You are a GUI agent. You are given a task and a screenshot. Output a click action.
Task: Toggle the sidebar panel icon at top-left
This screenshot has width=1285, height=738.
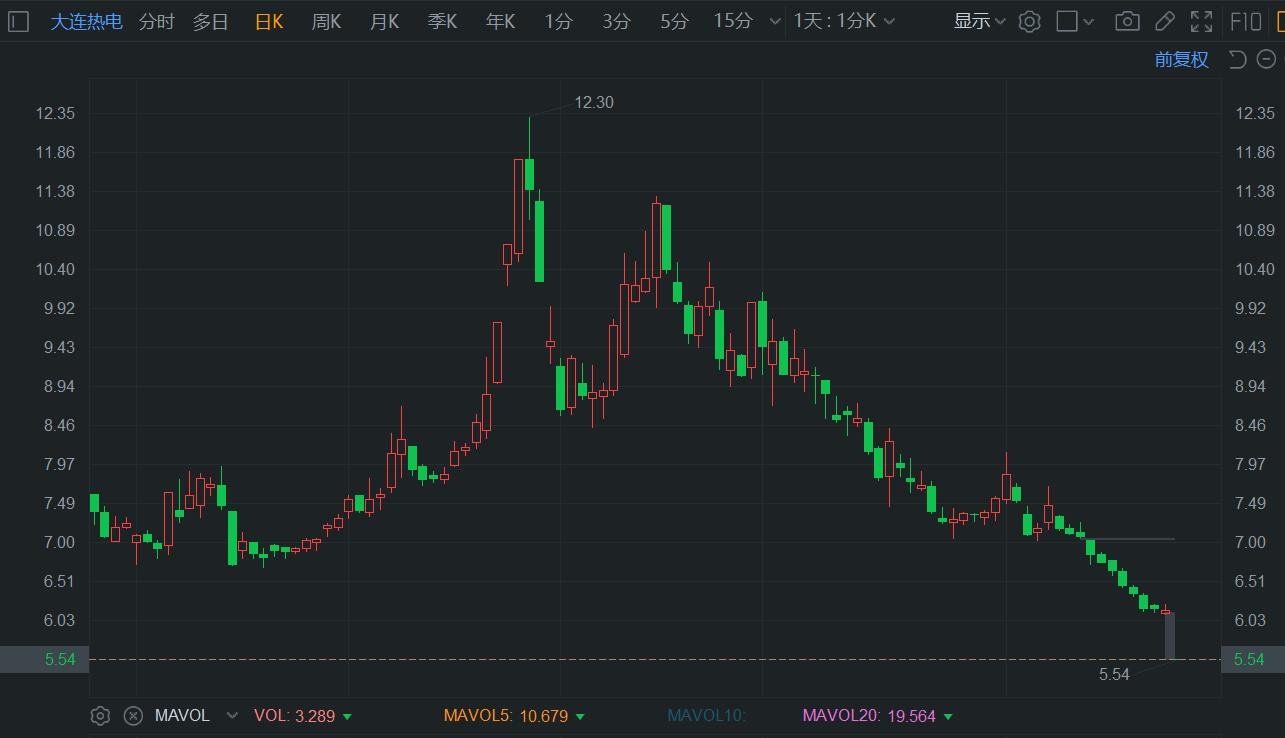(x=17, y=21)
